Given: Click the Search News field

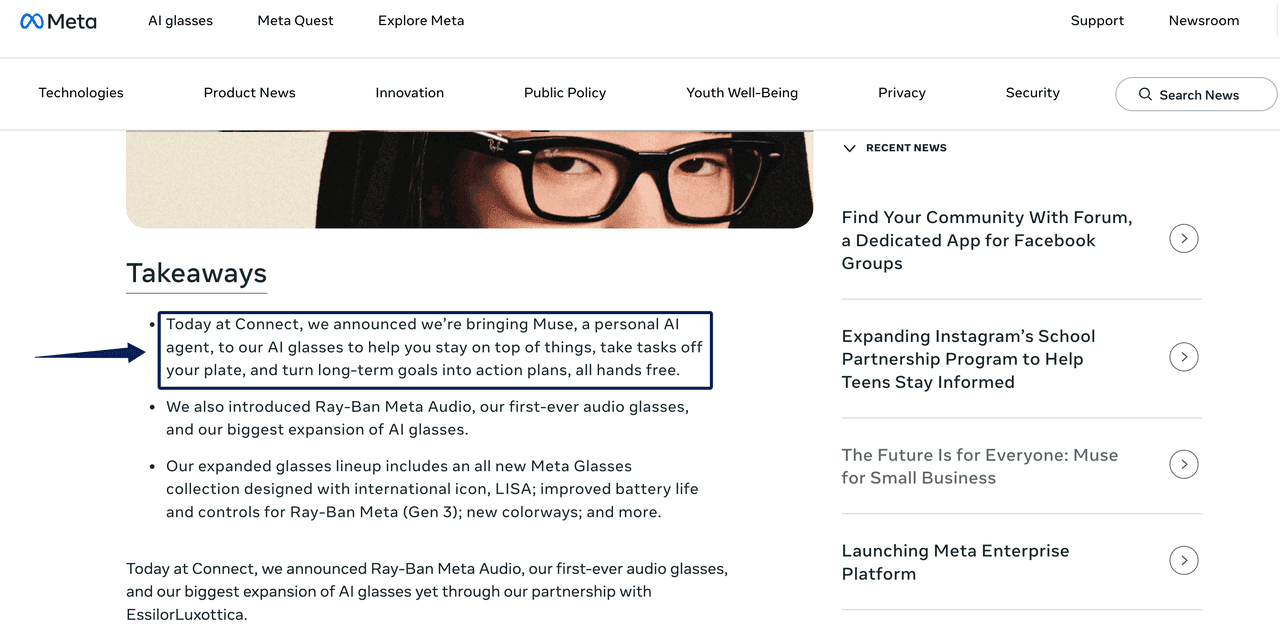Looking at the screenshot, I should 1196,94.
